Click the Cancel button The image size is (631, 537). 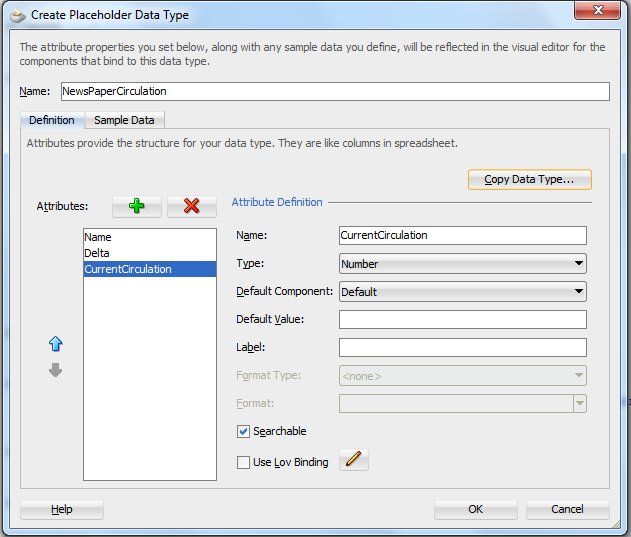[x=567, y=509]
